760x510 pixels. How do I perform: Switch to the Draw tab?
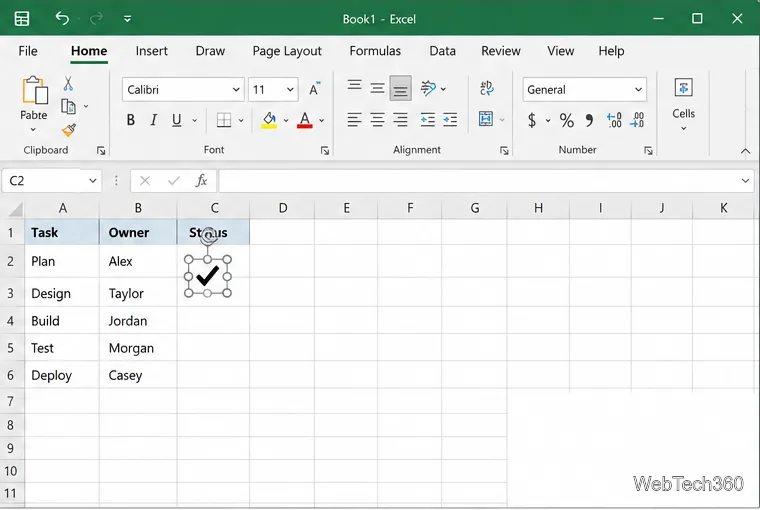coord(210,51)
